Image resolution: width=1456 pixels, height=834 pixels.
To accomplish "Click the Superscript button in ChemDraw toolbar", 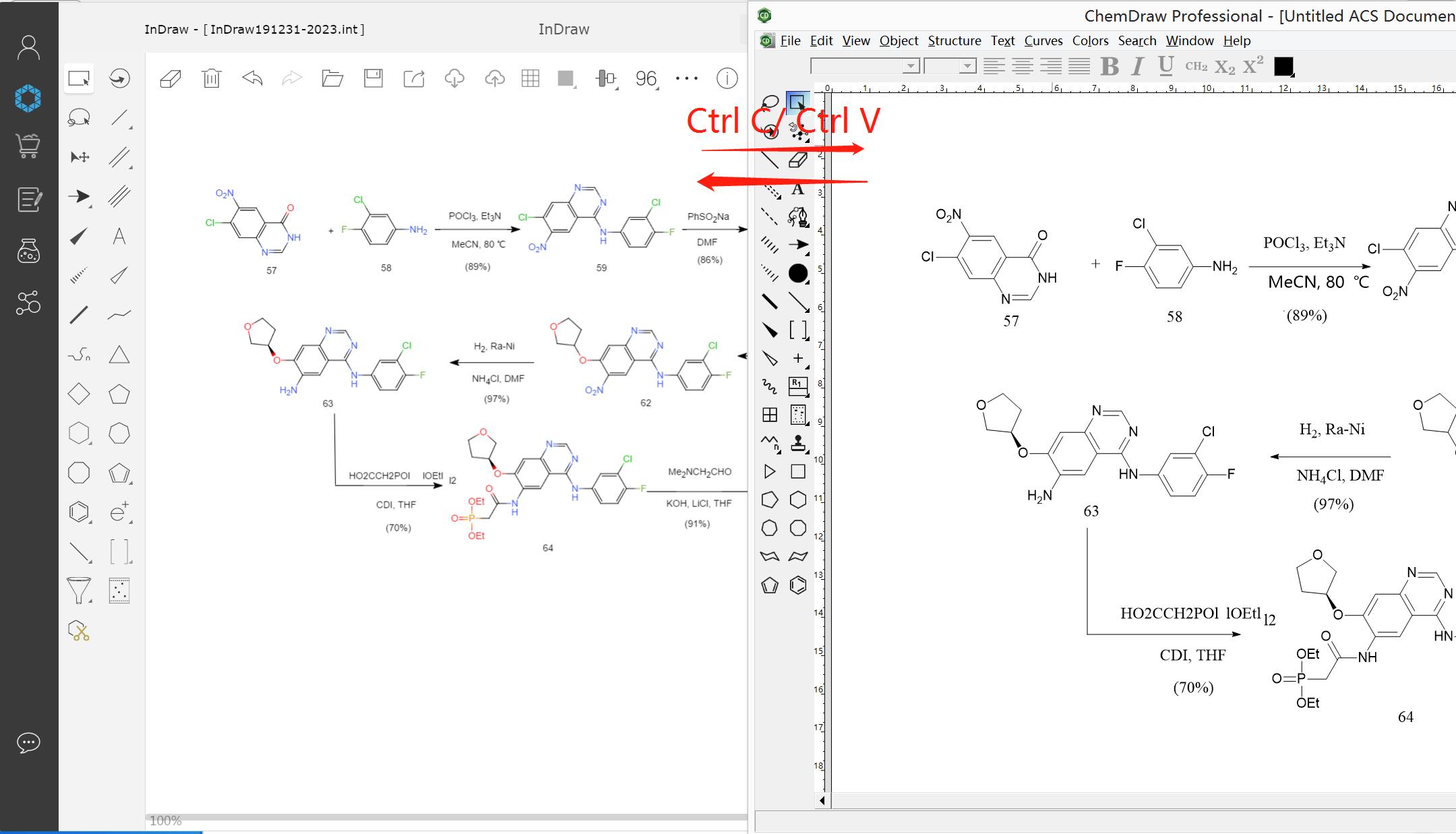I will point(1253,65).
